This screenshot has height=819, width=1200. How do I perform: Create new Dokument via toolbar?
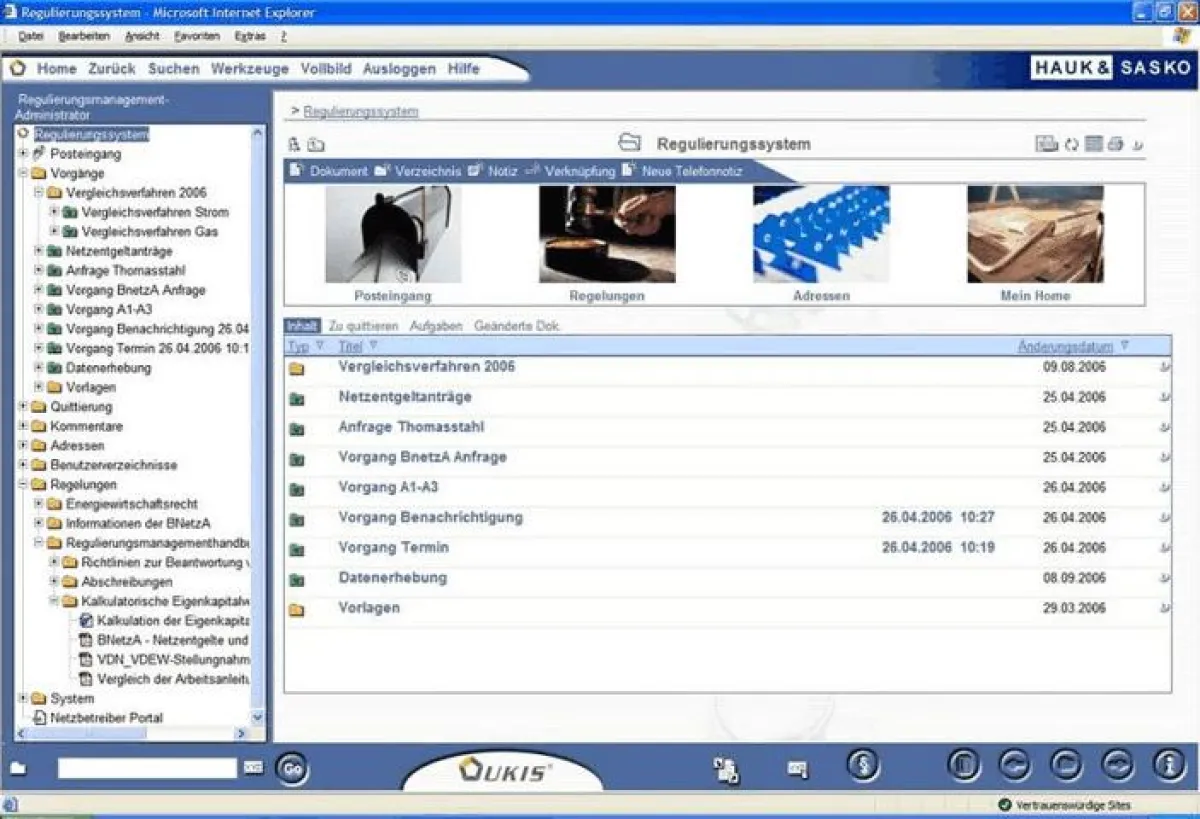329,171
